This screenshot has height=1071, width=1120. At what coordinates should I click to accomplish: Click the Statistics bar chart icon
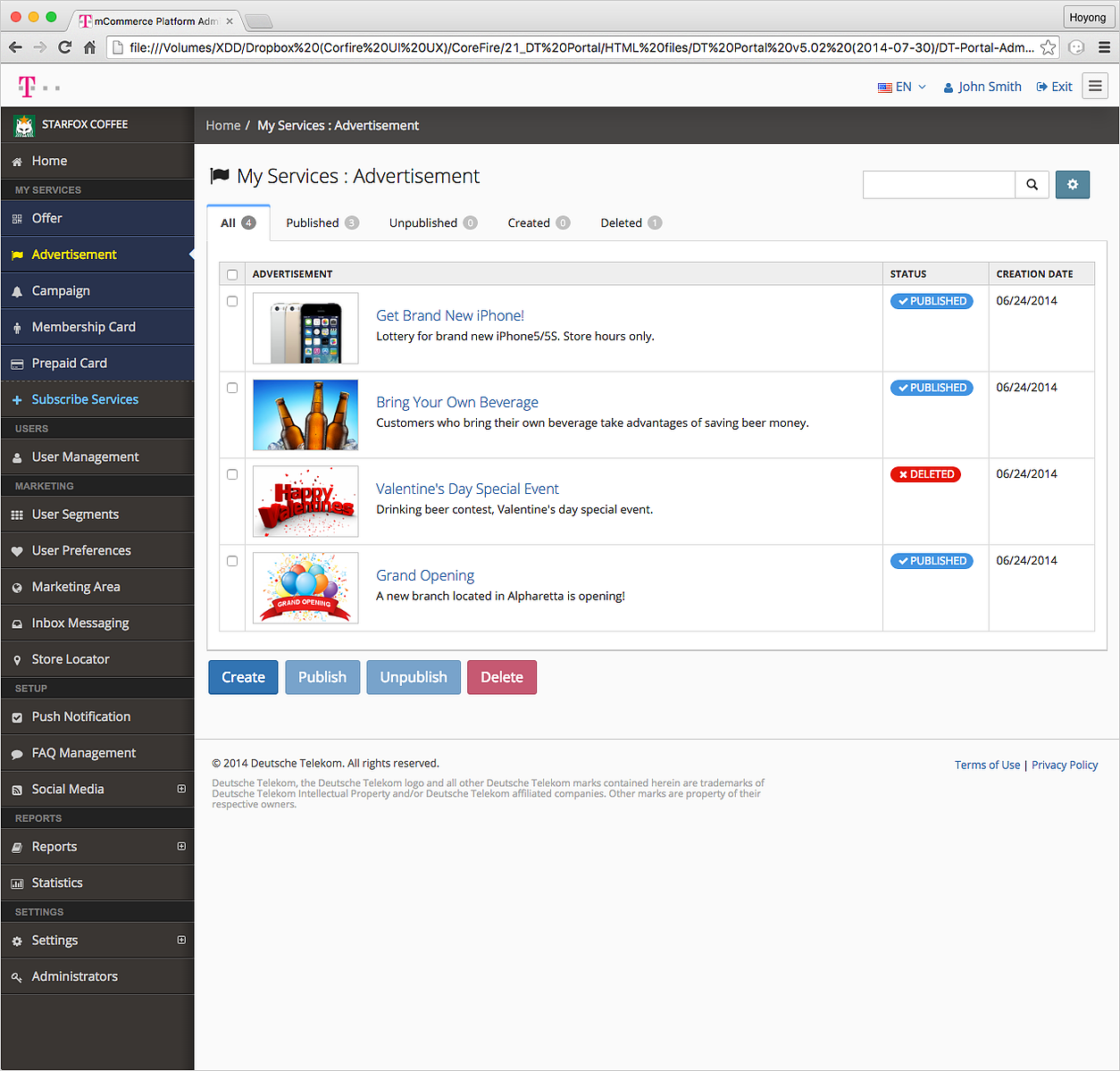[x=17, y=883]
